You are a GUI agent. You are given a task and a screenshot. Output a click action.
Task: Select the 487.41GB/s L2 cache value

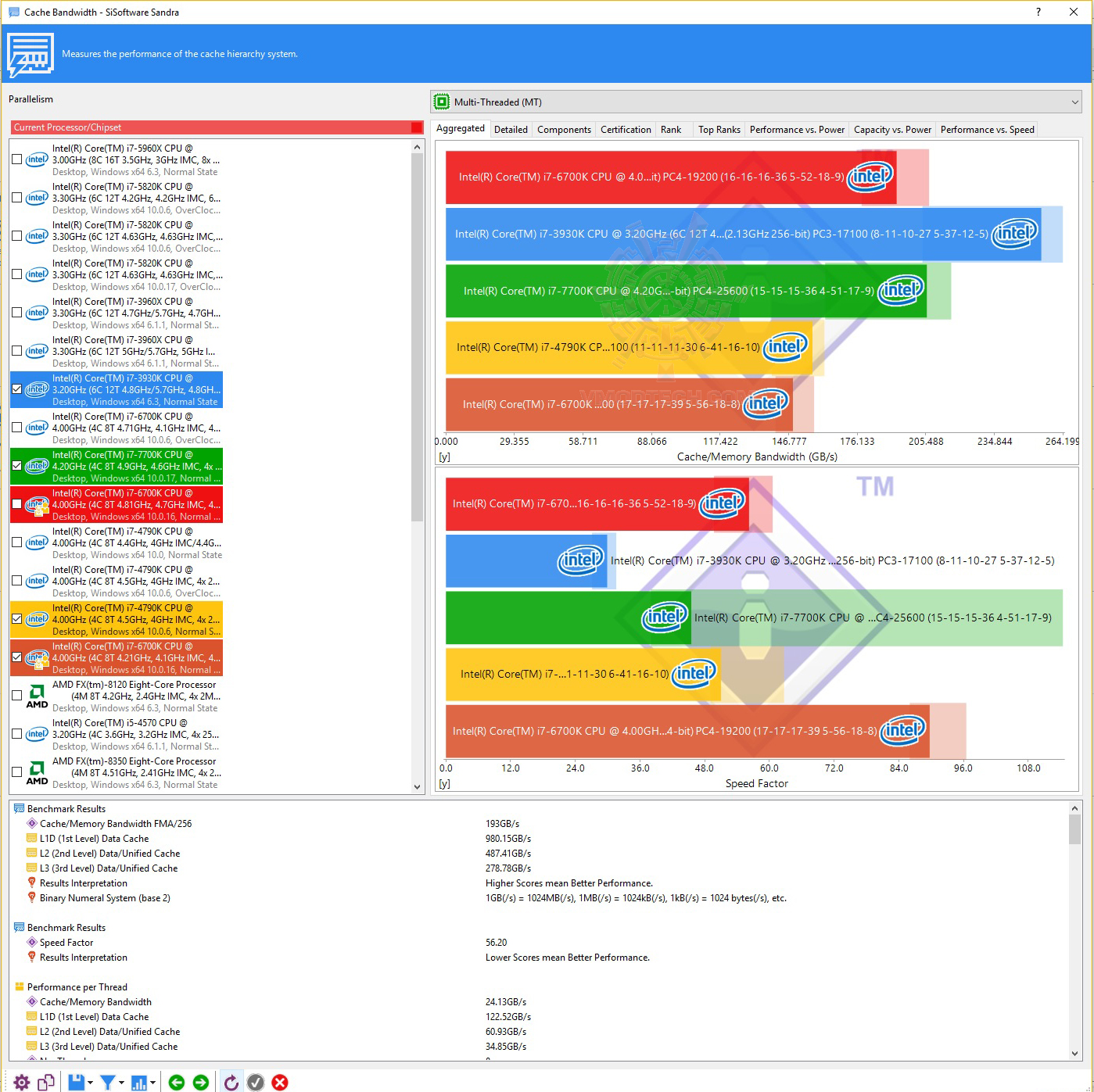(x=508, y=853)
